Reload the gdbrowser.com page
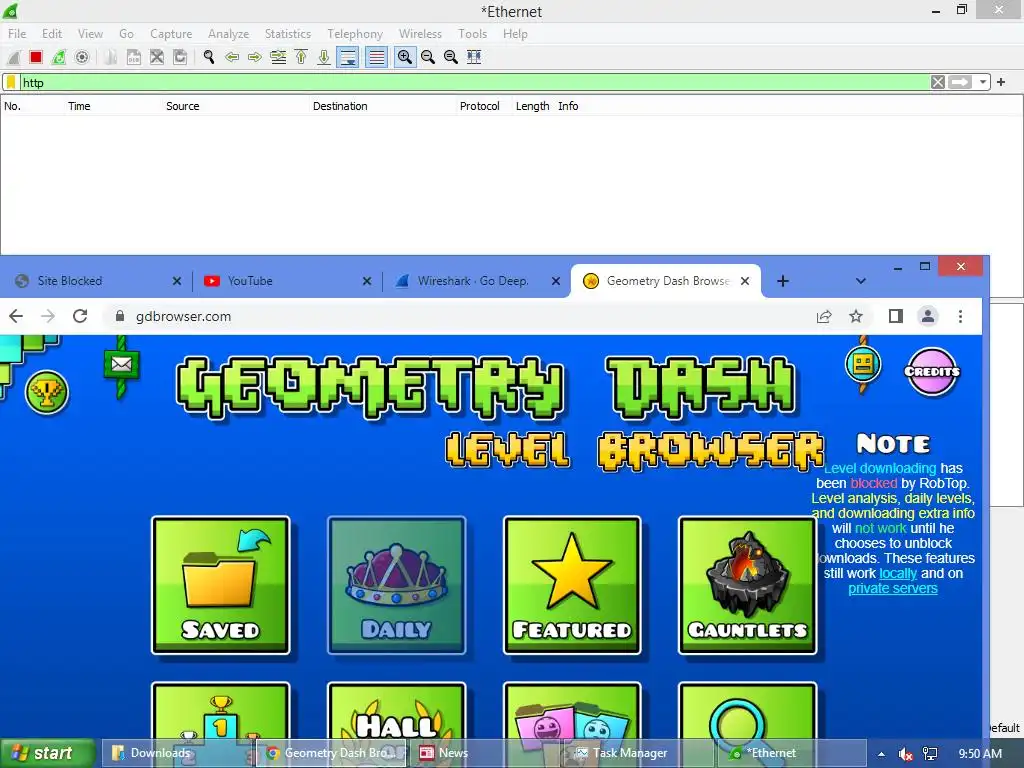 coord(80,317)
